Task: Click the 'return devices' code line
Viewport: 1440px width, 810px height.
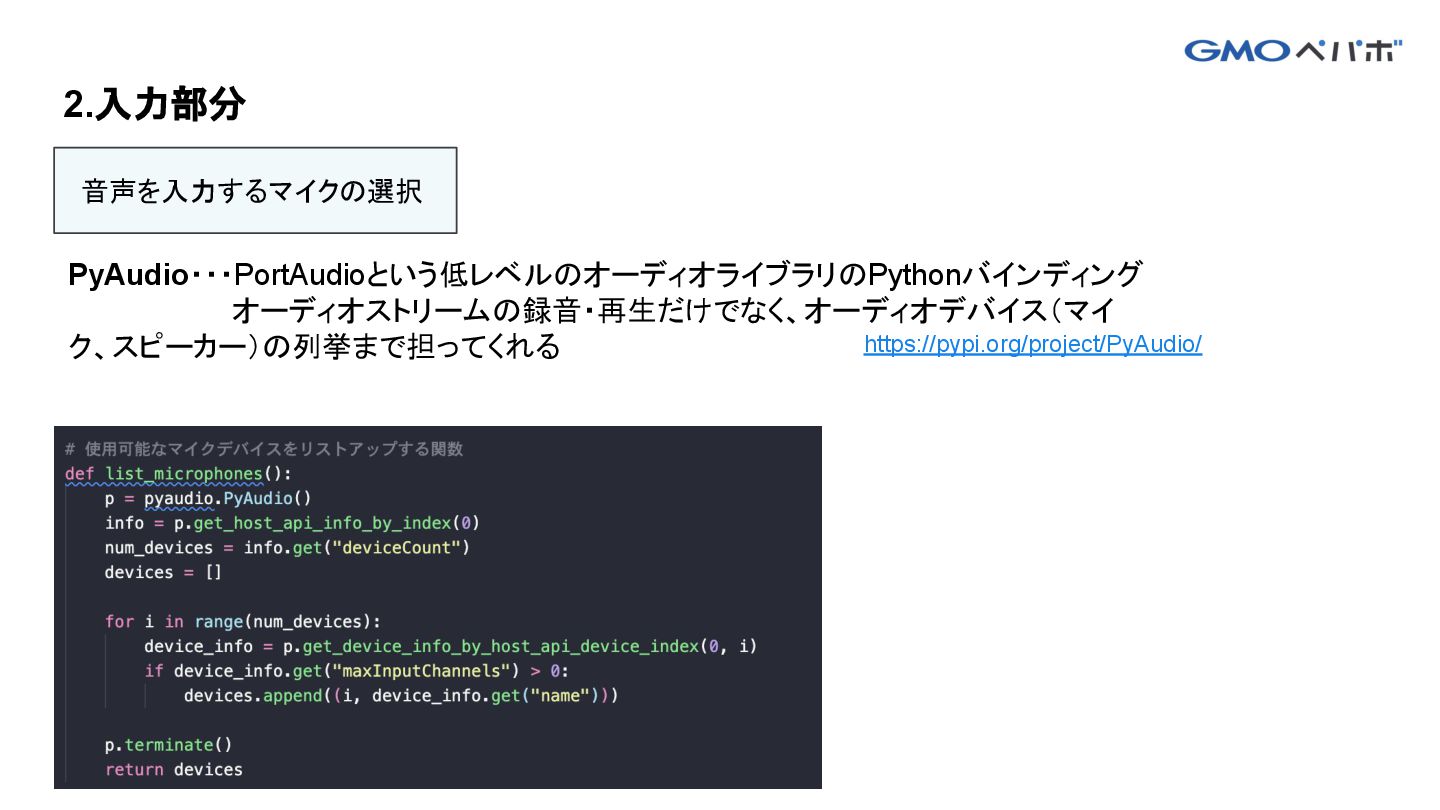Action: pyautogui.click(x=174, y=770)
